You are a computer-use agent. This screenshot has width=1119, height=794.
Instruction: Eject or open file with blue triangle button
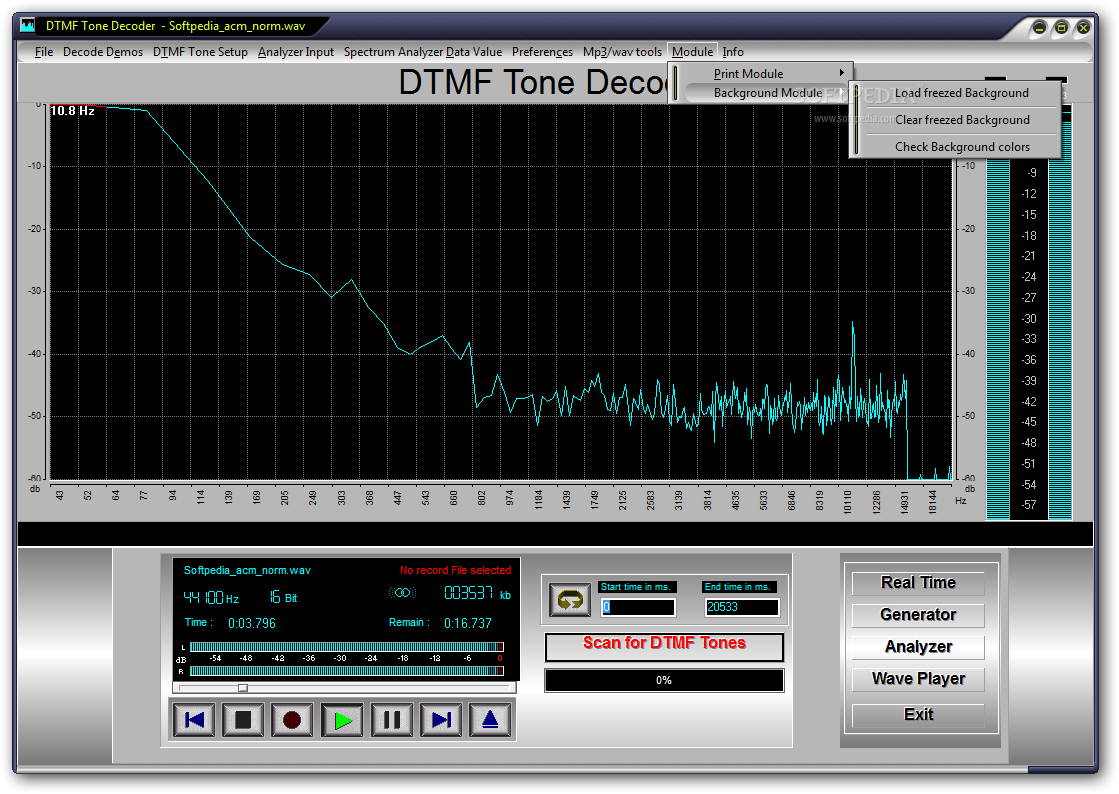pos(490,720)
